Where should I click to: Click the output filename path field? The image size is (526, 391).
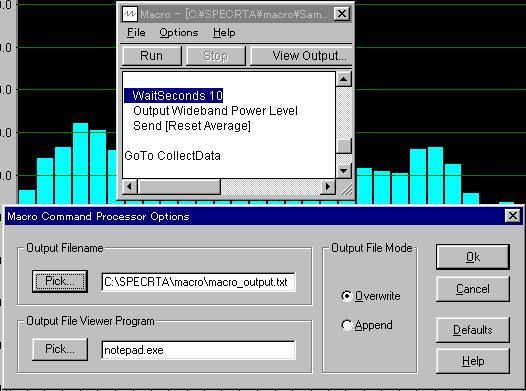(198, 282)
